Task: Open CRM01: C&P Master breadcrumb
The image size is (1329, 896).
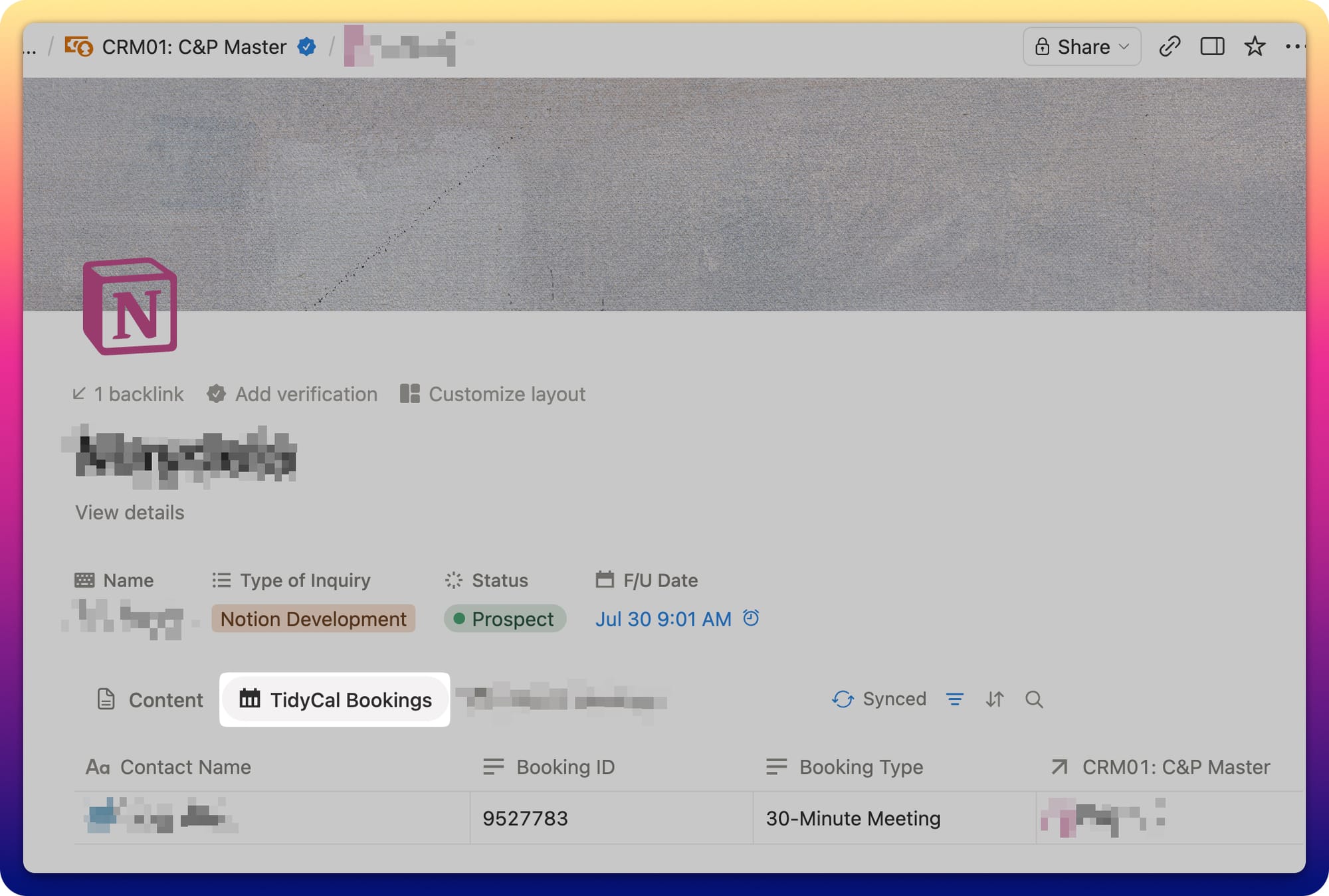Action: pyautogui.click(x=194, y=46)
